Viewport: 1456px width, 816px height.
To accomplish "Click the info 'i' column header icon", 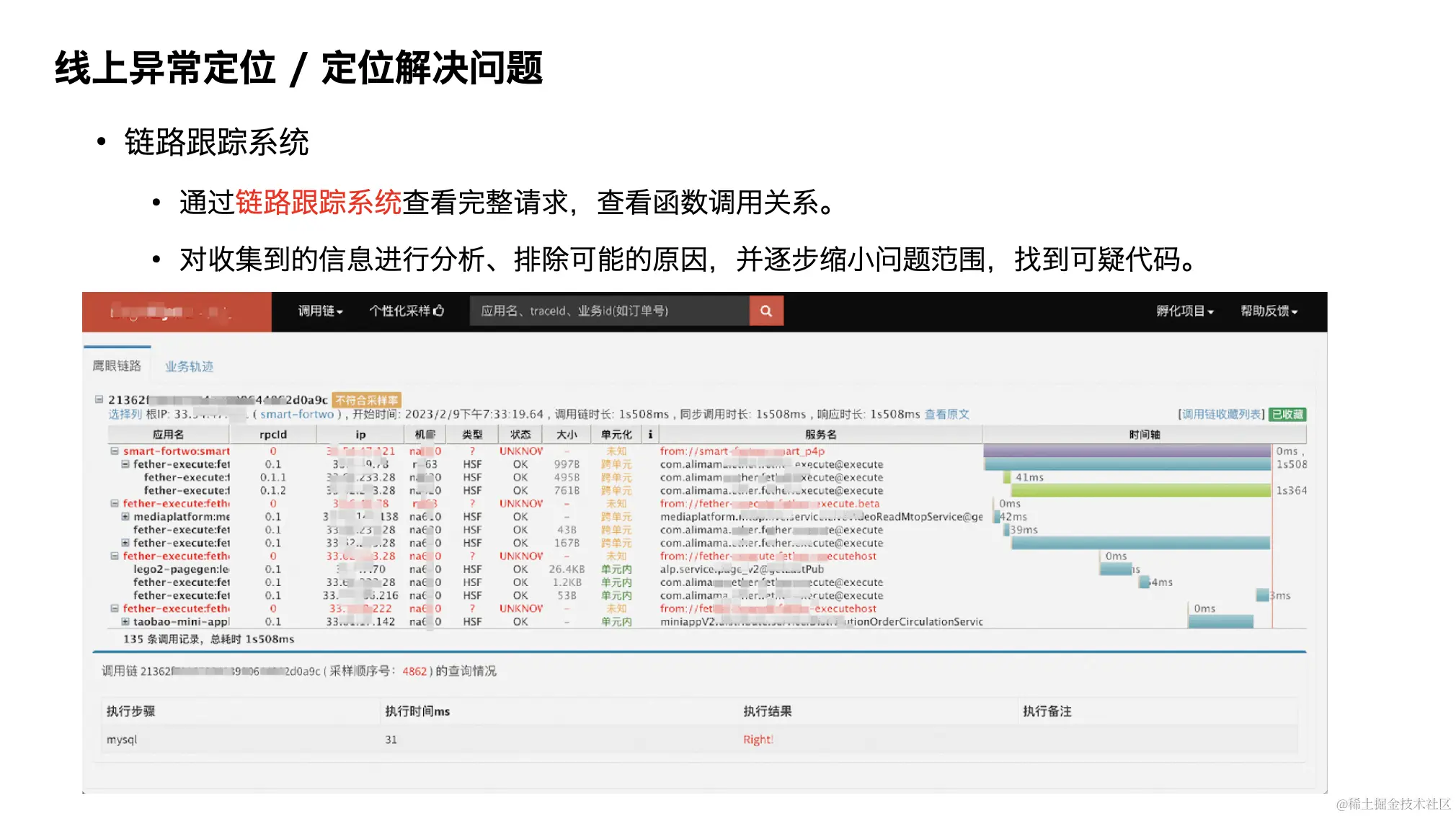I will [649, 435].
